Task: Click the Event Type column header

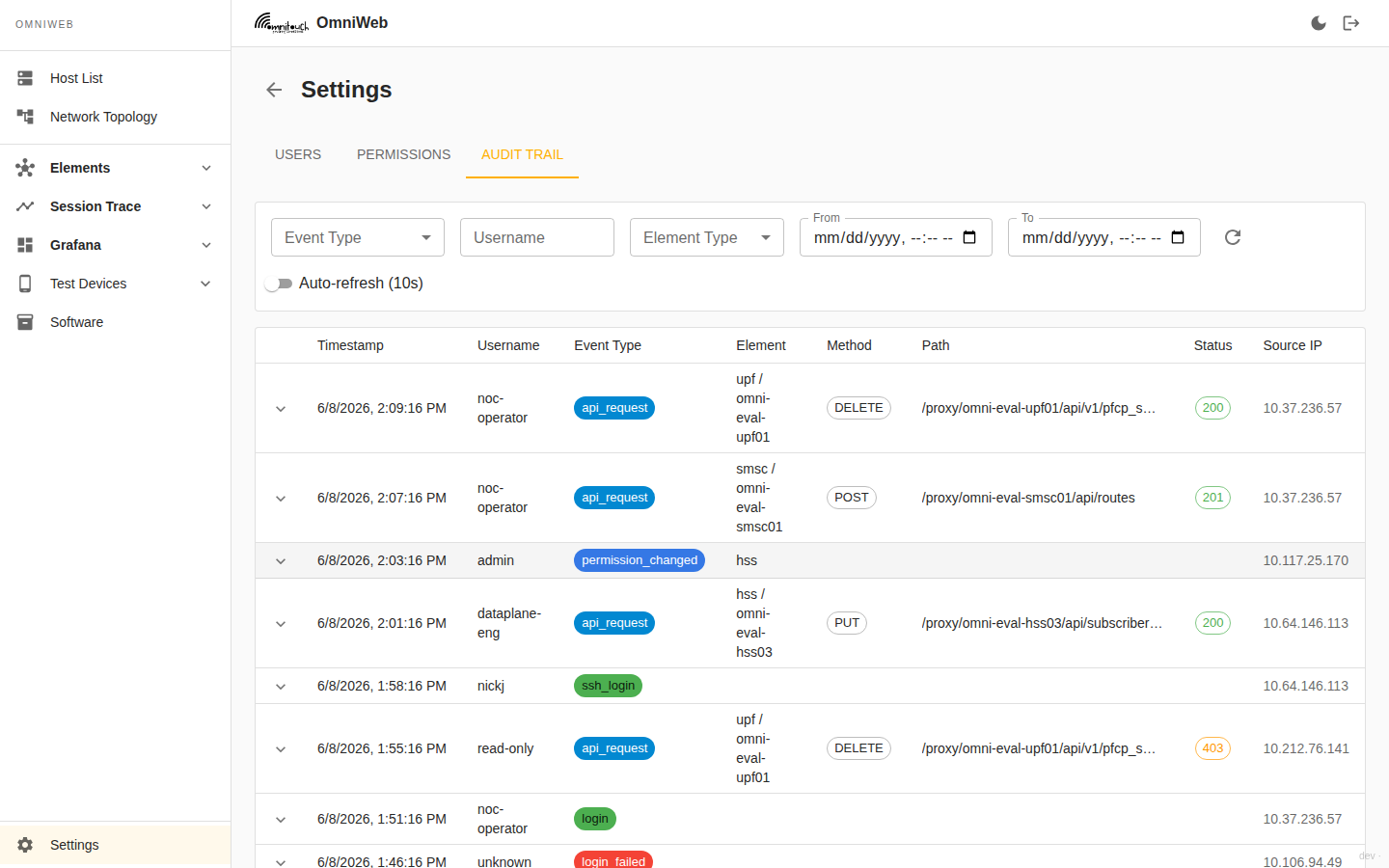Action: tap(608, 345)
